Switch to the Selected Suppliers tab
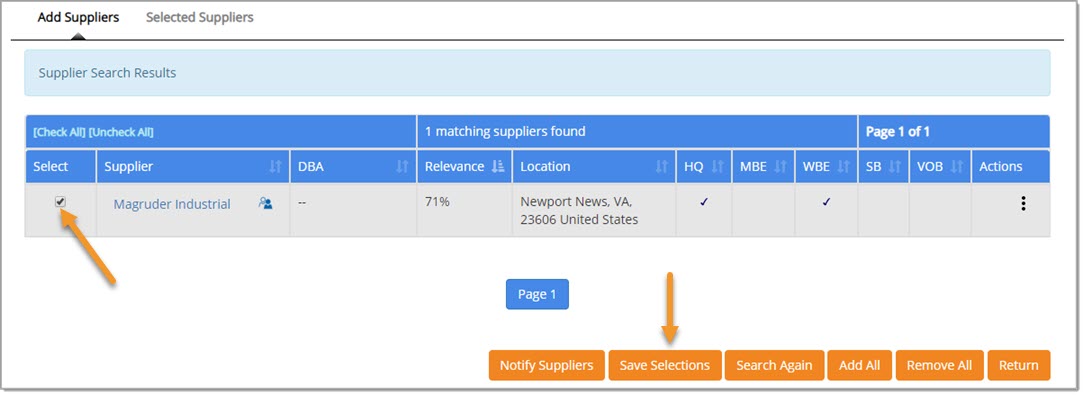 click(x=200, y=17)
